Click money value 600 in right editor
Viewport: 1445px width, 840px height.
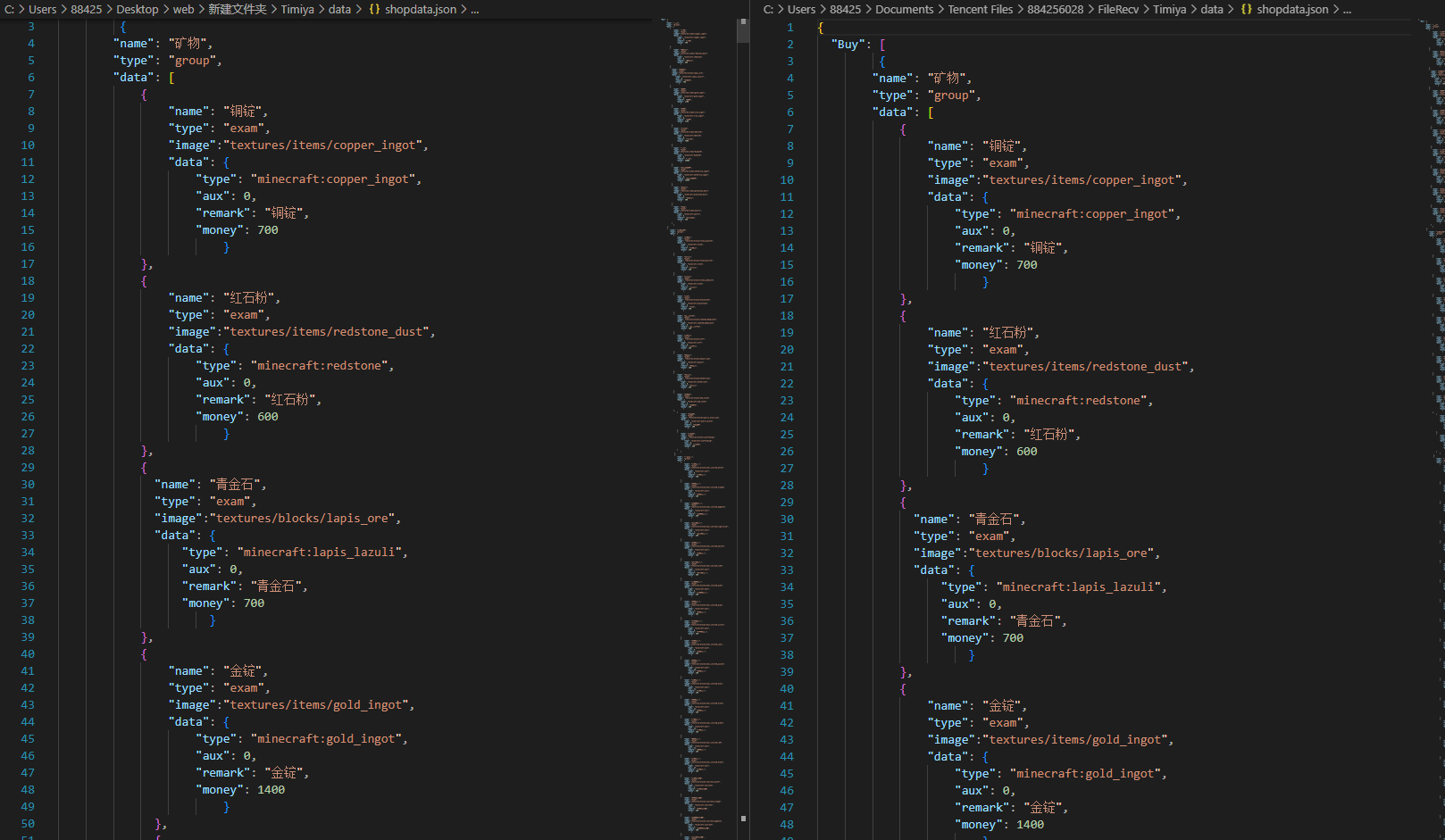[1027, 452]
